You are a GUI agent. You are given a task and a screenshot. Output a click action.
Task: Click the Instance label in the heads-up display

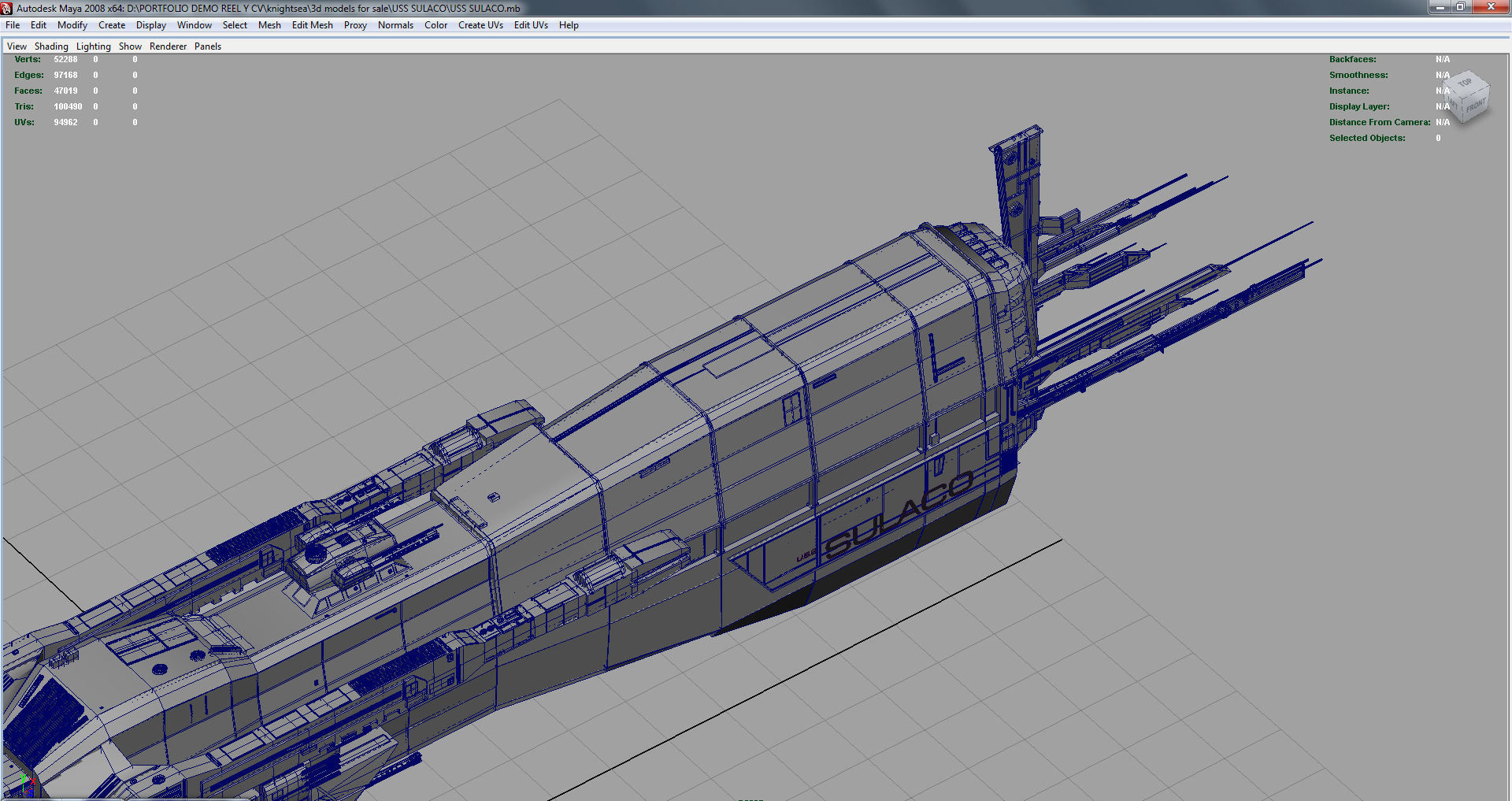pyautogui.click(x=1349, y=91)
